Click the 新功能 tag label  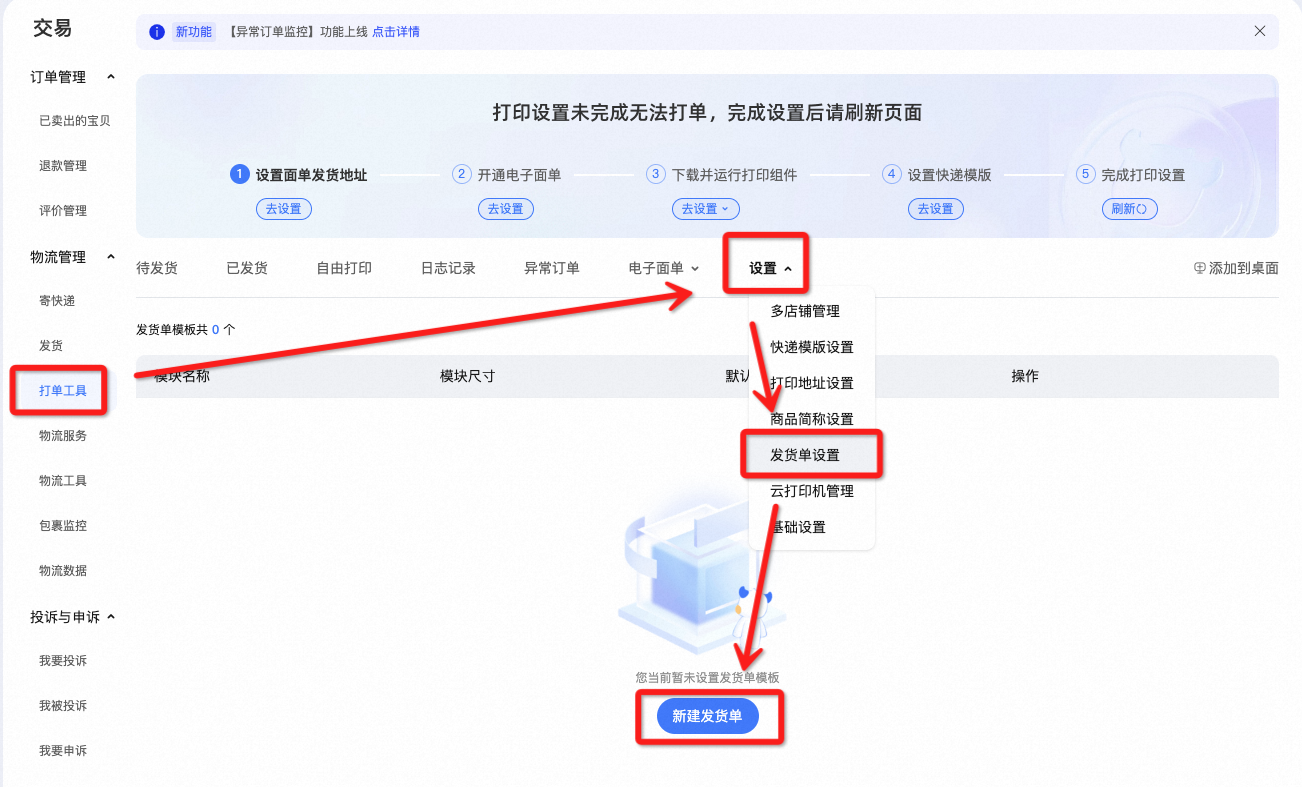click(194, 32)
